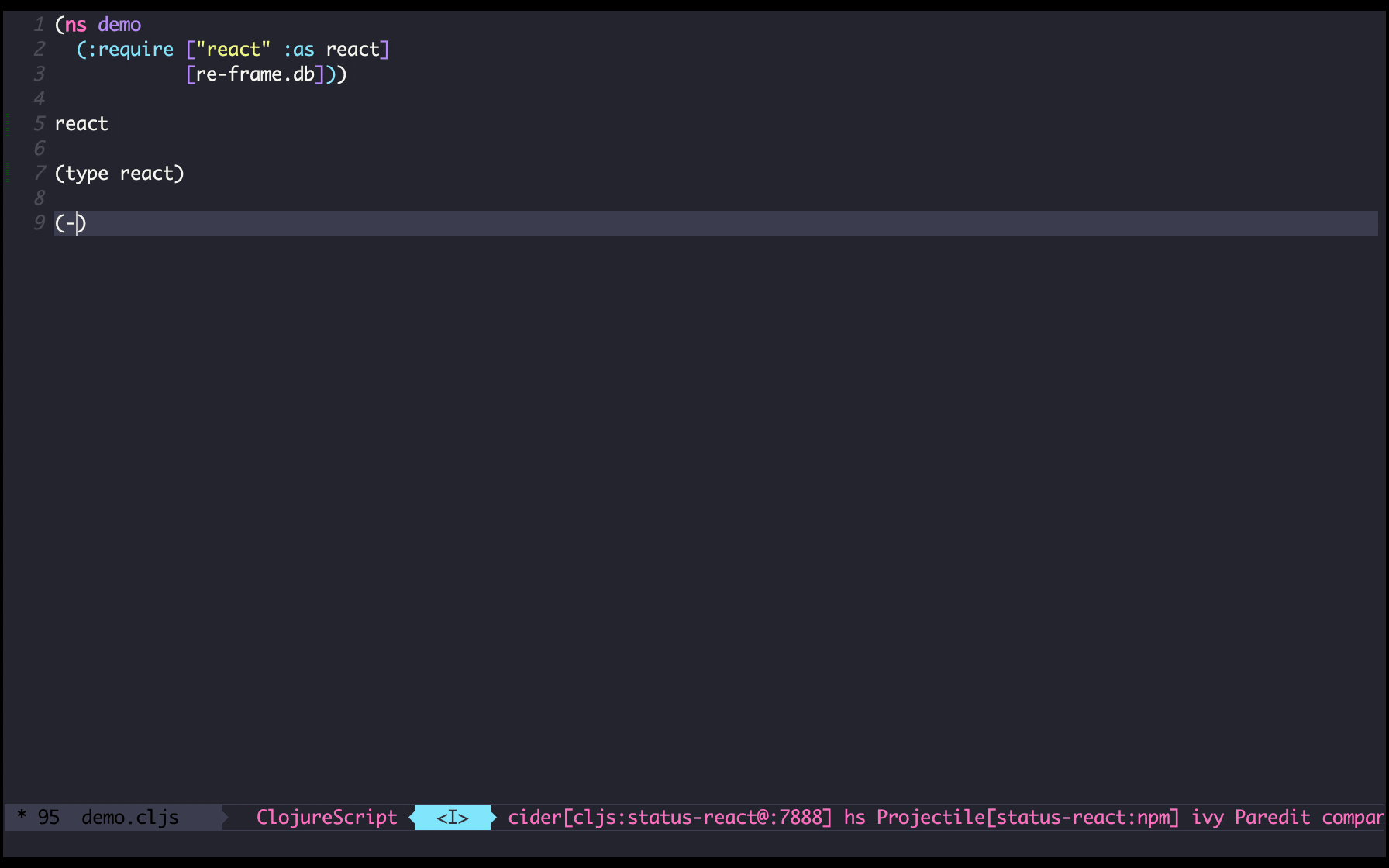Click the <I> insert state indicator
This screenshot has height=868, width=1389.
(453, 818)
